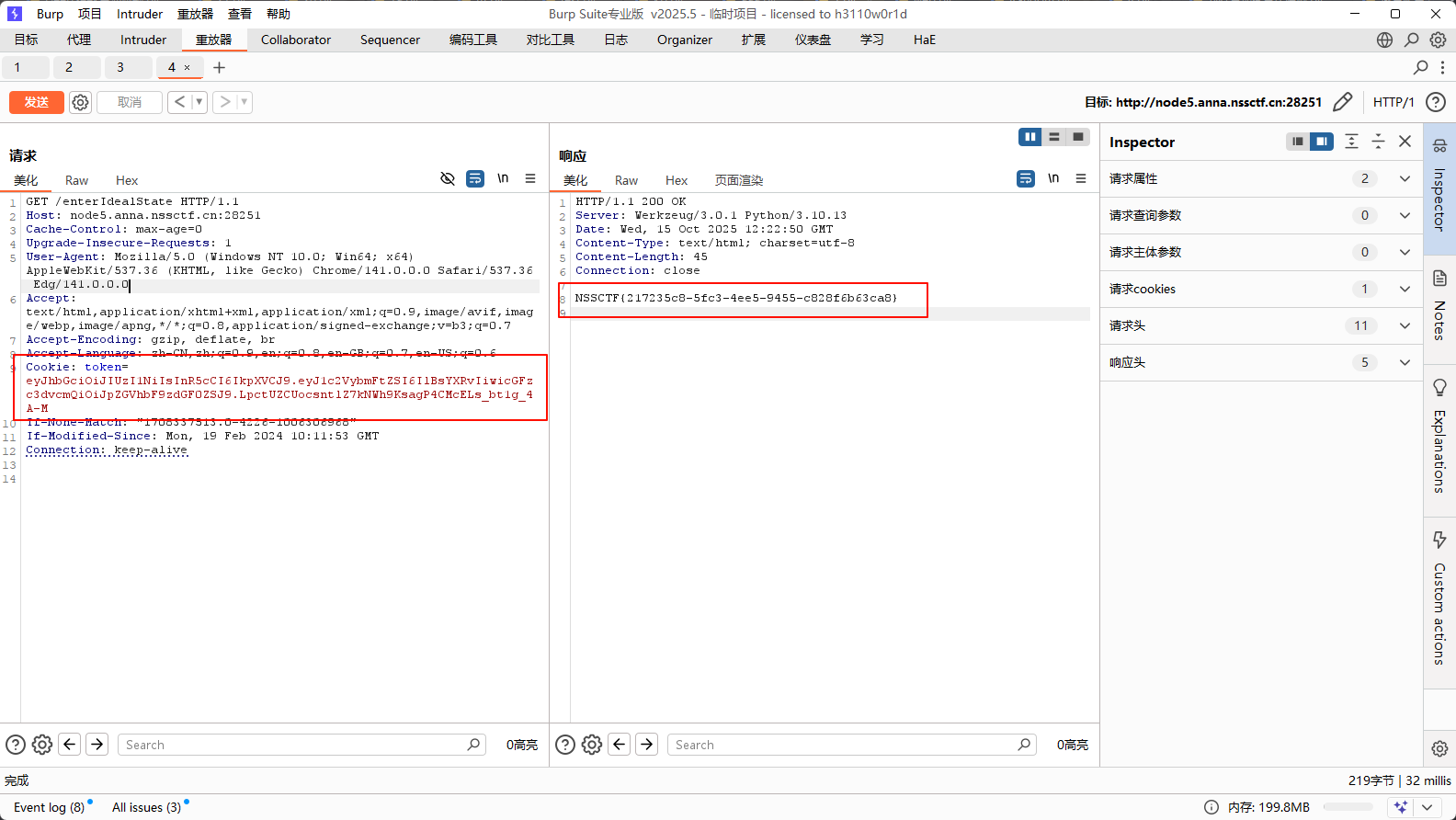Screen dimensions: 1456x820
Task: Click the Repeater tab search icon
Action: (1421, 67)
